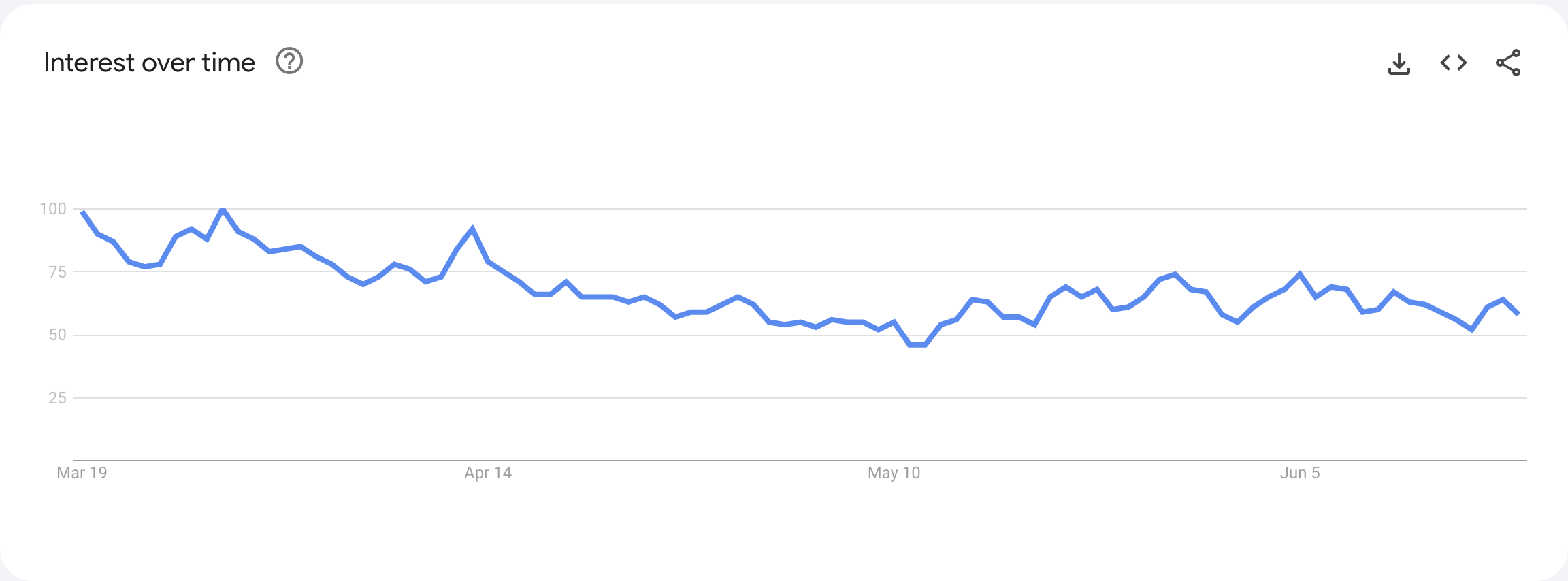Image resolution: width=1568 pixels, height=581 pixels.
Task: Download the chart data as CSV
Action: [1399, 63]
